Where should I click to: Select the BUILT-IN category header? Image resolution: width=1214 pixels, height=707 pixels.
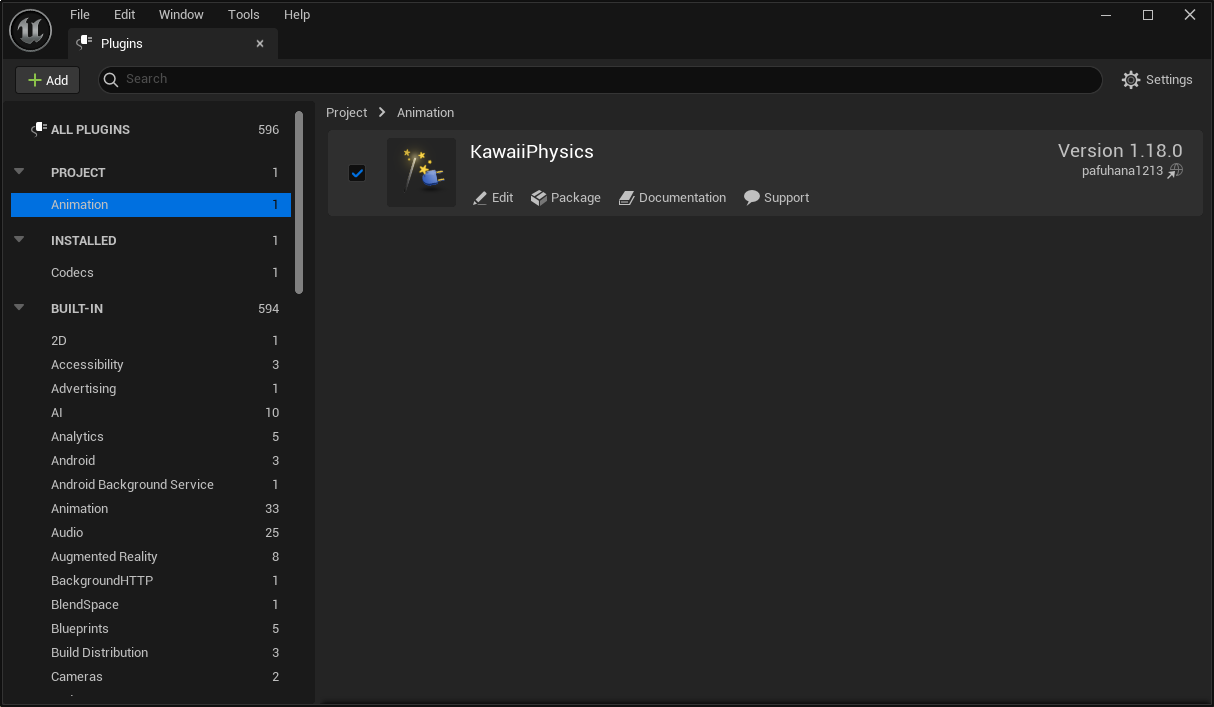coord(151,309)
